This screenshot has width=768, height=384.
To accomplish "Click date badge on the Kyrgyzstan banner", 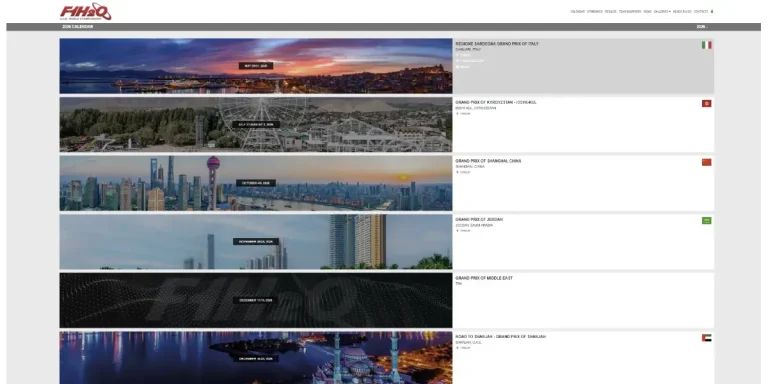I will (256, 124).
